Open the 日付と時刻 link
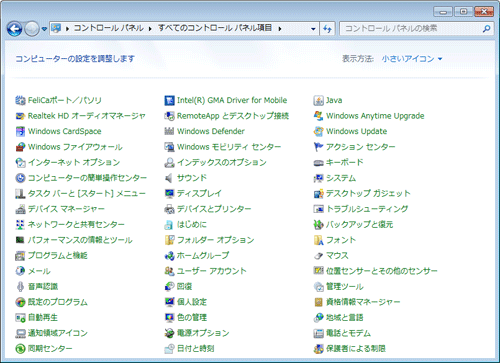 point(195,349)
